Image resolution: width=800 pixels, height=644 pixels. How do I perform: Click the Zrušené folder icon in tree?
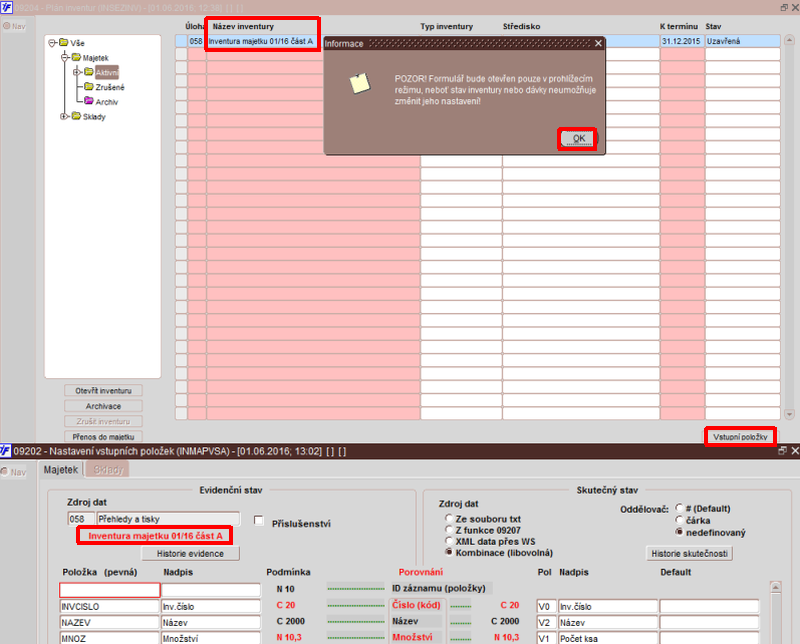89,86
